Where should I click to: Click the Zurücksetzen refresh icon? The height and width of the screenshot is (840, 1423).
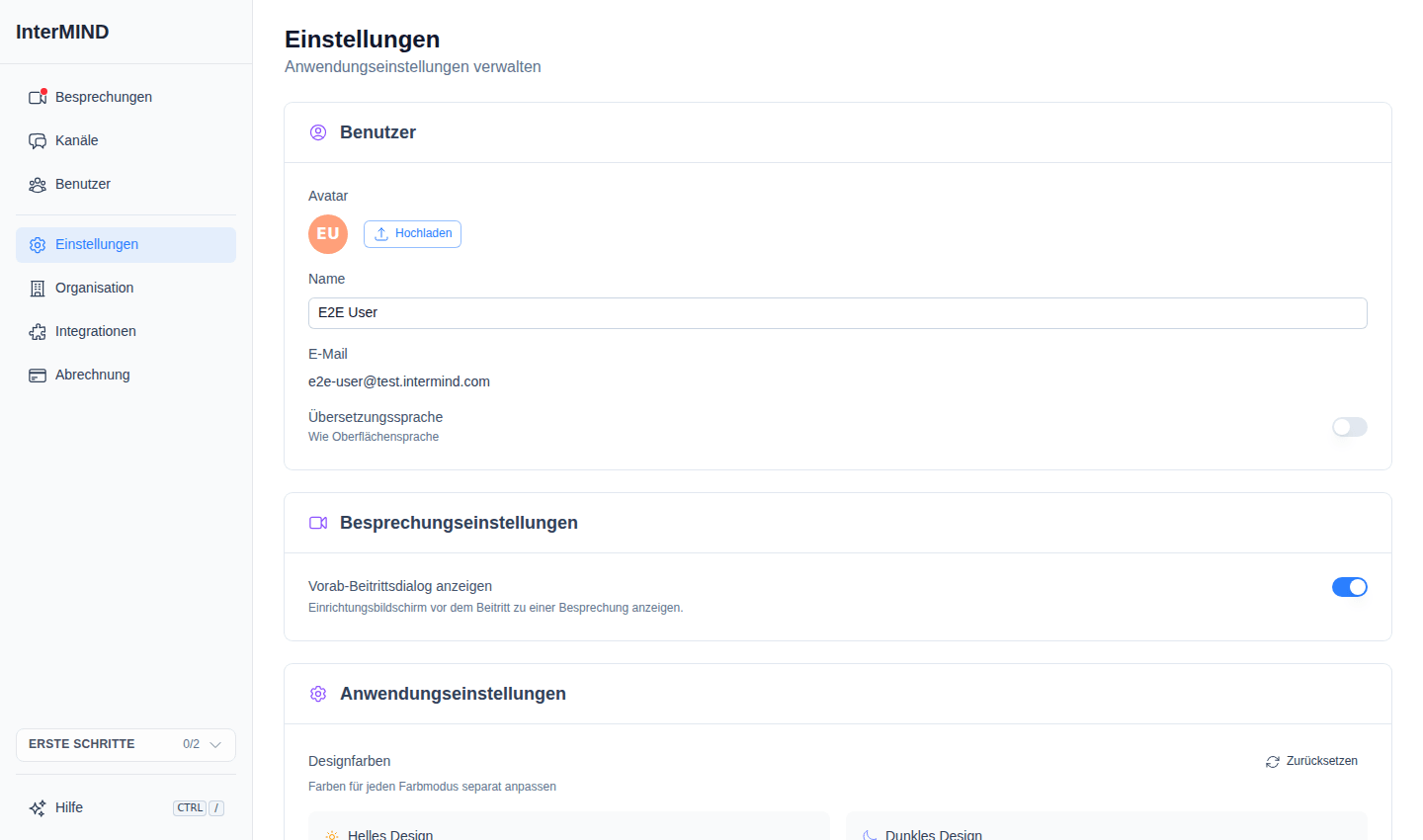[1273, 762]
